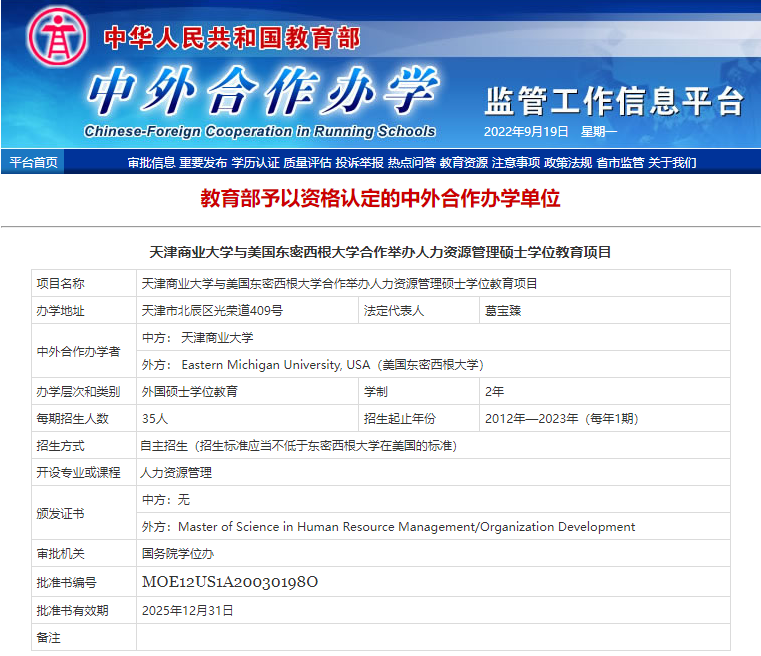
Task: Open 关于我们 navigation item
Action: tap(672, 163)
